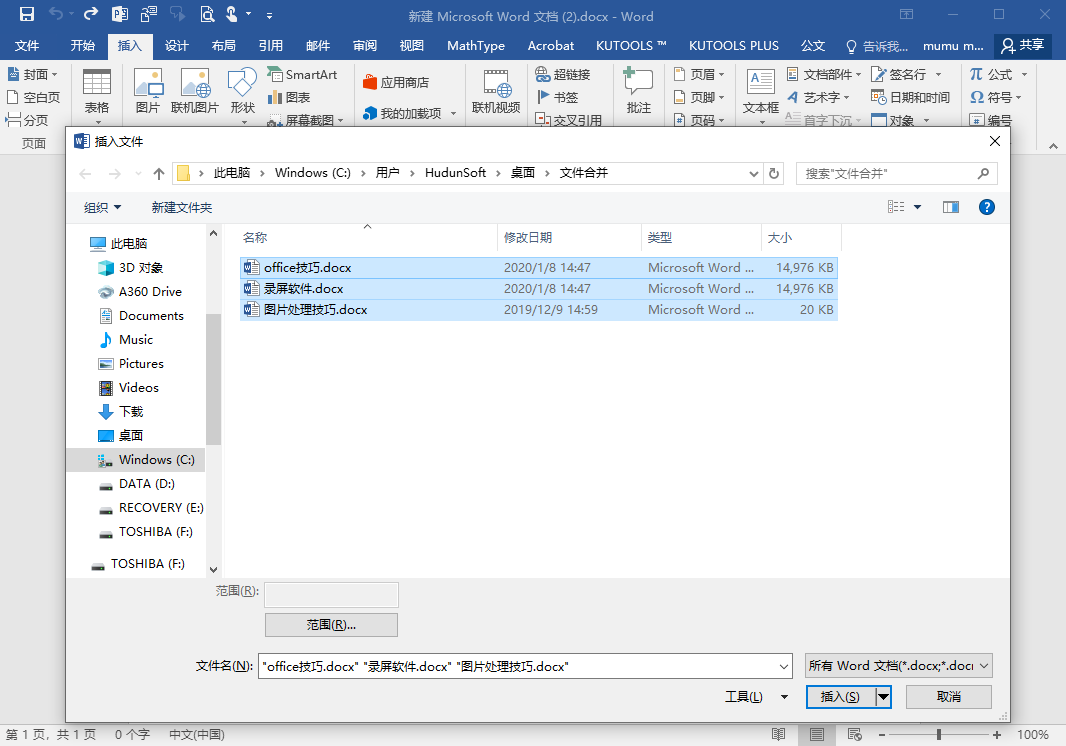Select DATA (D:) drive in navigation tree
1066x746 pixels.
[x=137, y=484]
